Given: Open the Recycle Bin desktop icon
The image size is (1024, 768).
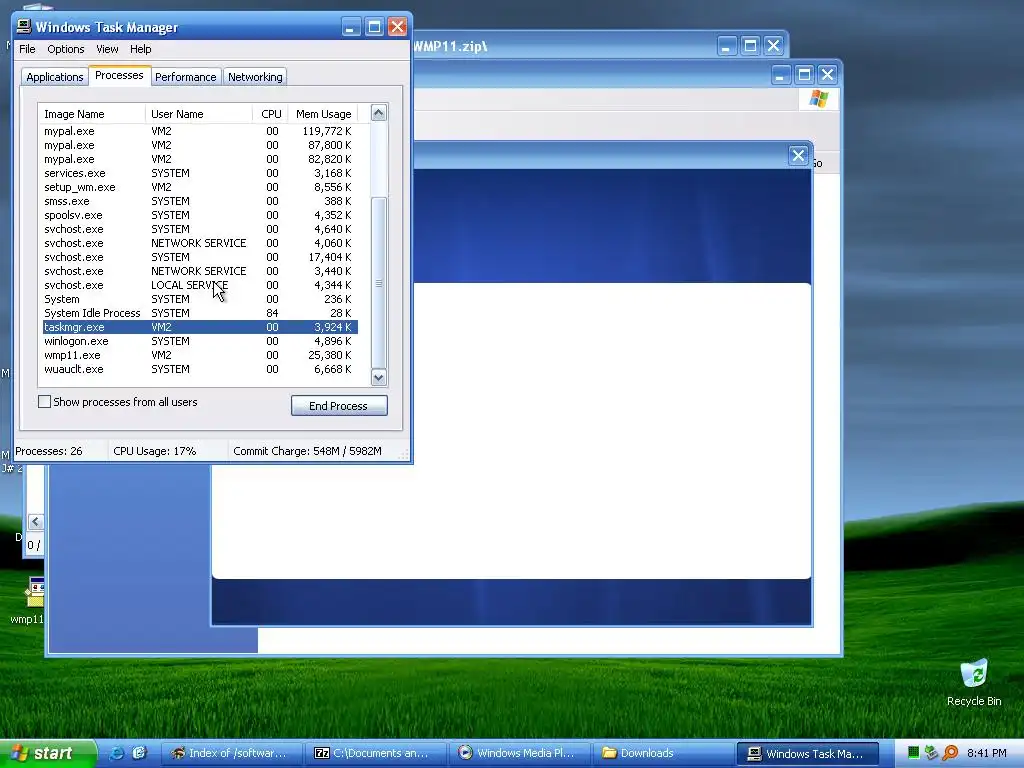Looking at the screenshot, I should tap(974, 683).
